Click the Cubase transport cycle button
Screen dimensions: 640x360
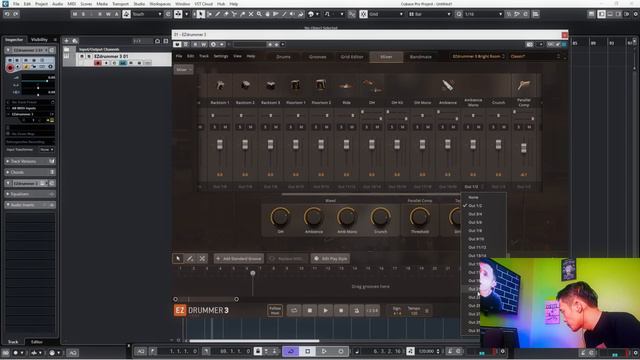[x=291, y=351]
